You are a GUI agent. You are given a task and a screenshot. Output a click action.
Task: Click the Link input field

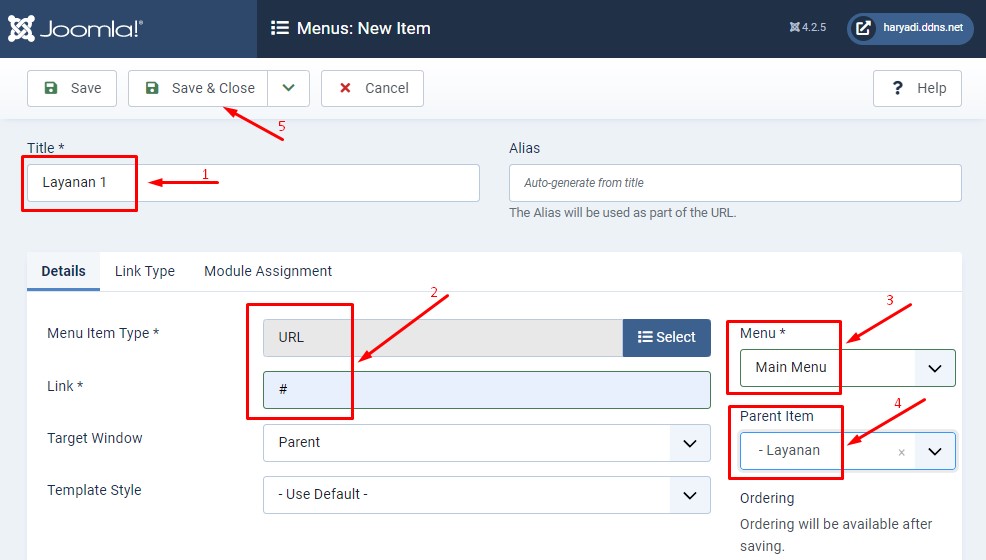(486, 389)
